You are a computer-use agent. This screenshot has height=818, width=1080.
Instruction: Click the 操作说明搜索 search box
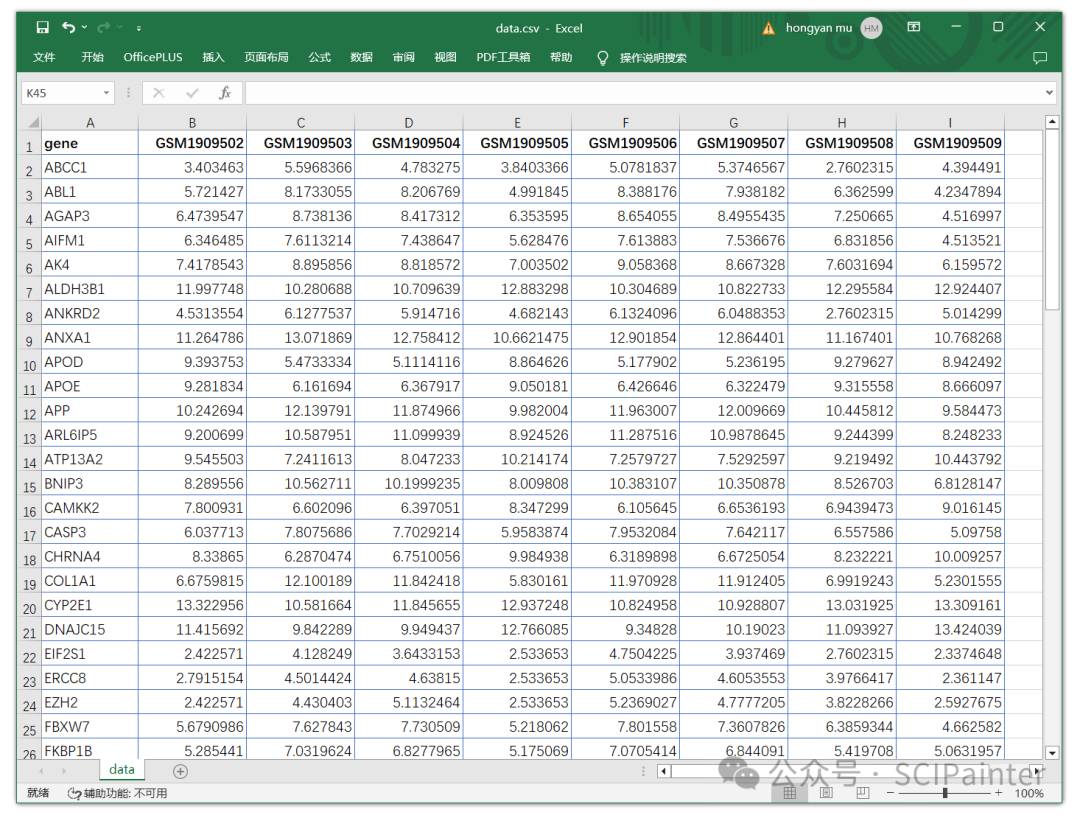653,58
